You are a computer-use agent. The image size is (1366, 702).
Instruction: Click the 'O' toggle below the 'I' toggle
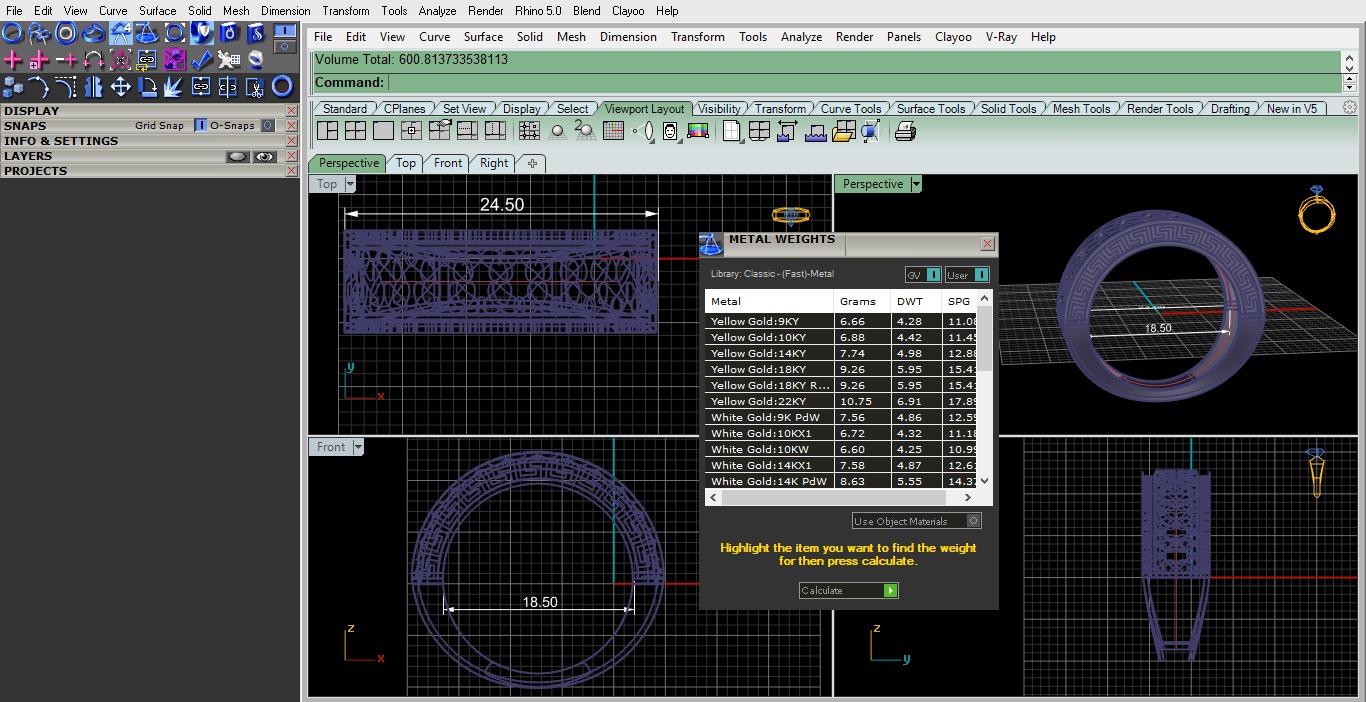pos(285,46)
